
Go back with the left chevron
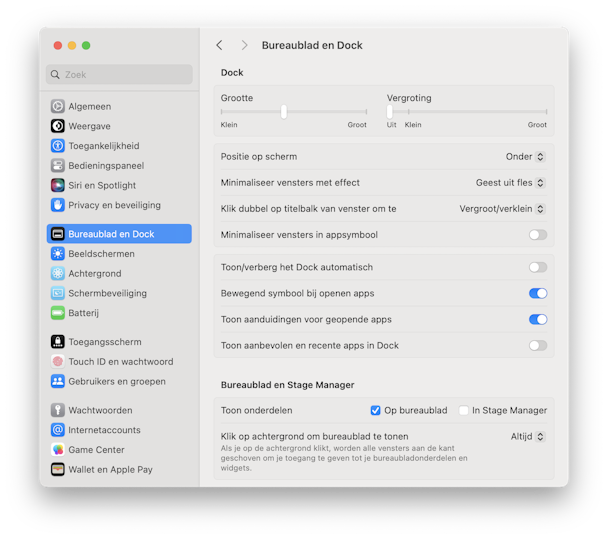(219, 45)
